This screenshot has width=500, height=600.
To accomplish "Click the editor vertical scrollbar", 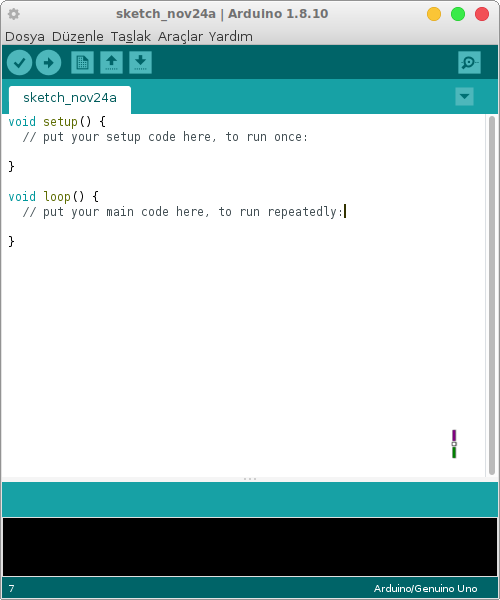I will click(492, 295).
